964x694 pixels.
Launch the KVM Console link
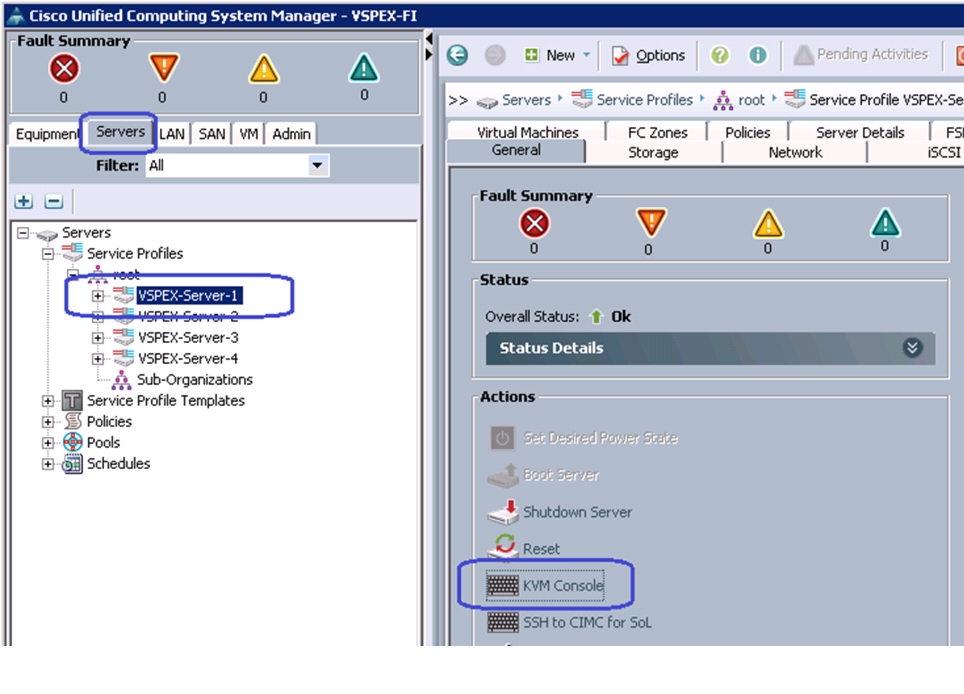pyautogui.click(x=563, y=586)
